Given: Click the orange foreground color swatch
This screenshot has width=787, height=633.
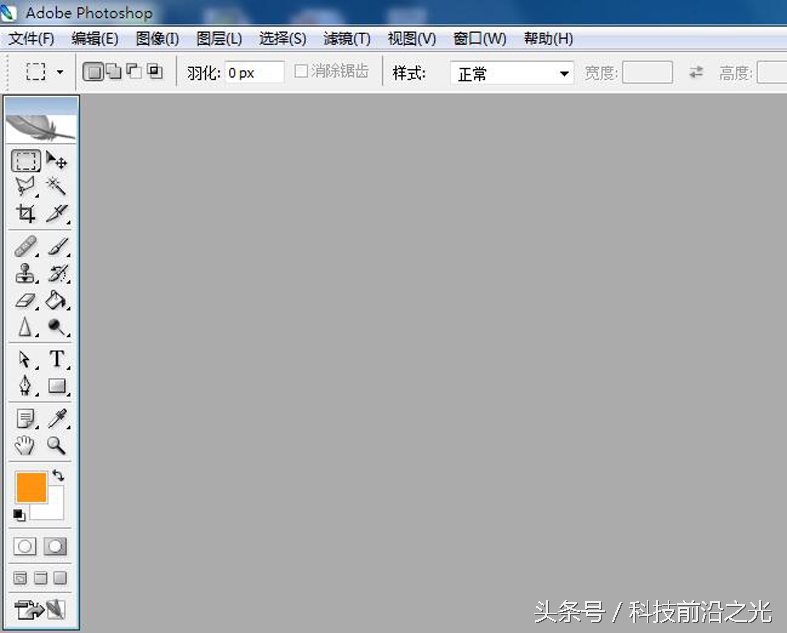Looking at the screenshot, I should coord(31,486).
